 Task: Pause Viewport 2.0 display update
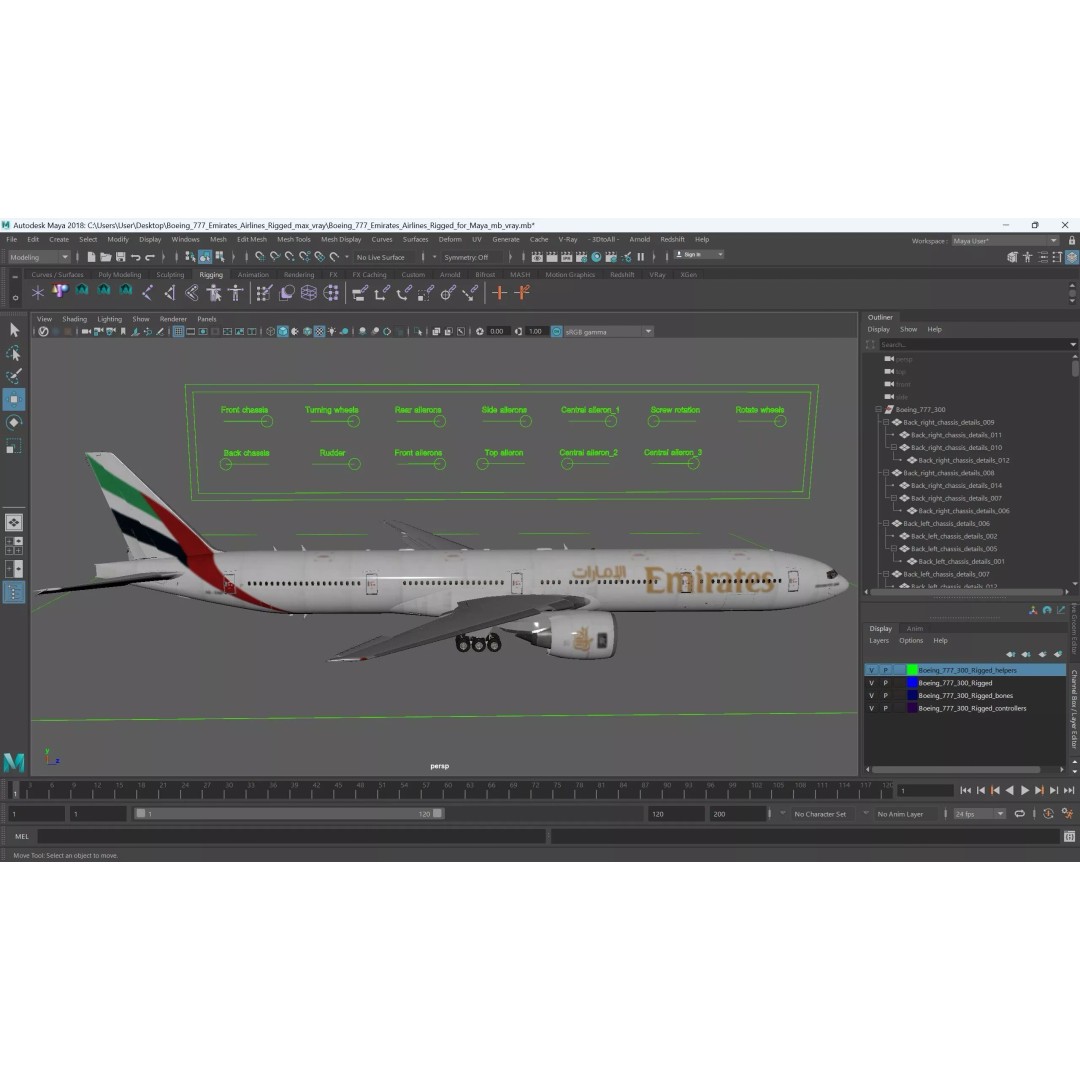641,257
